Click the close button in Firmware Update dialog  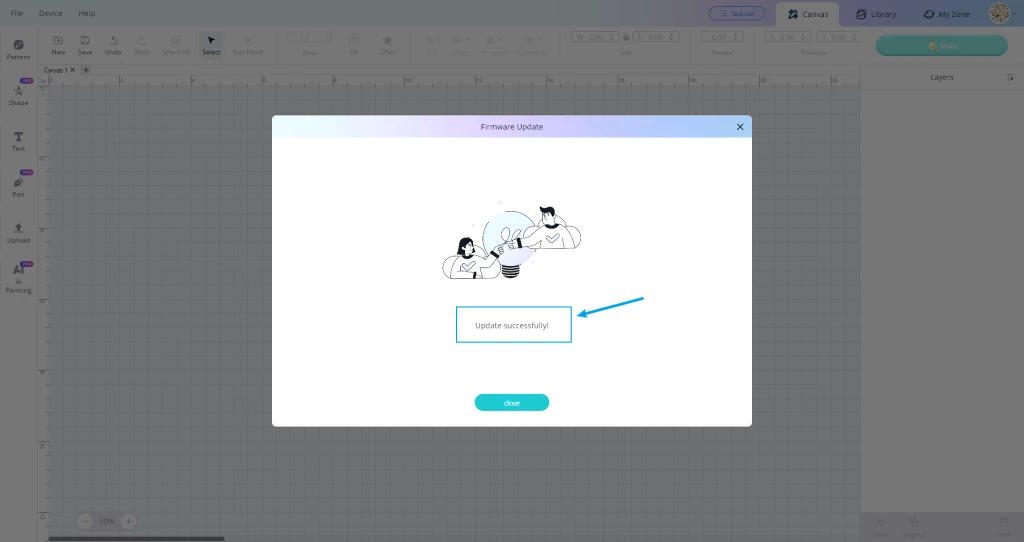click(x=511, y=403)
